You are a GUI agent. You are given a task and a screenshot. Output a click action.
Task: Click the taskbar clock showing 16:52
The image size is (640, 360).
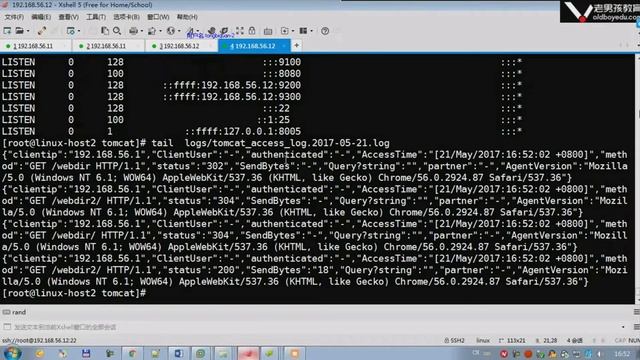pyautogui.click(x=622, y=353)
